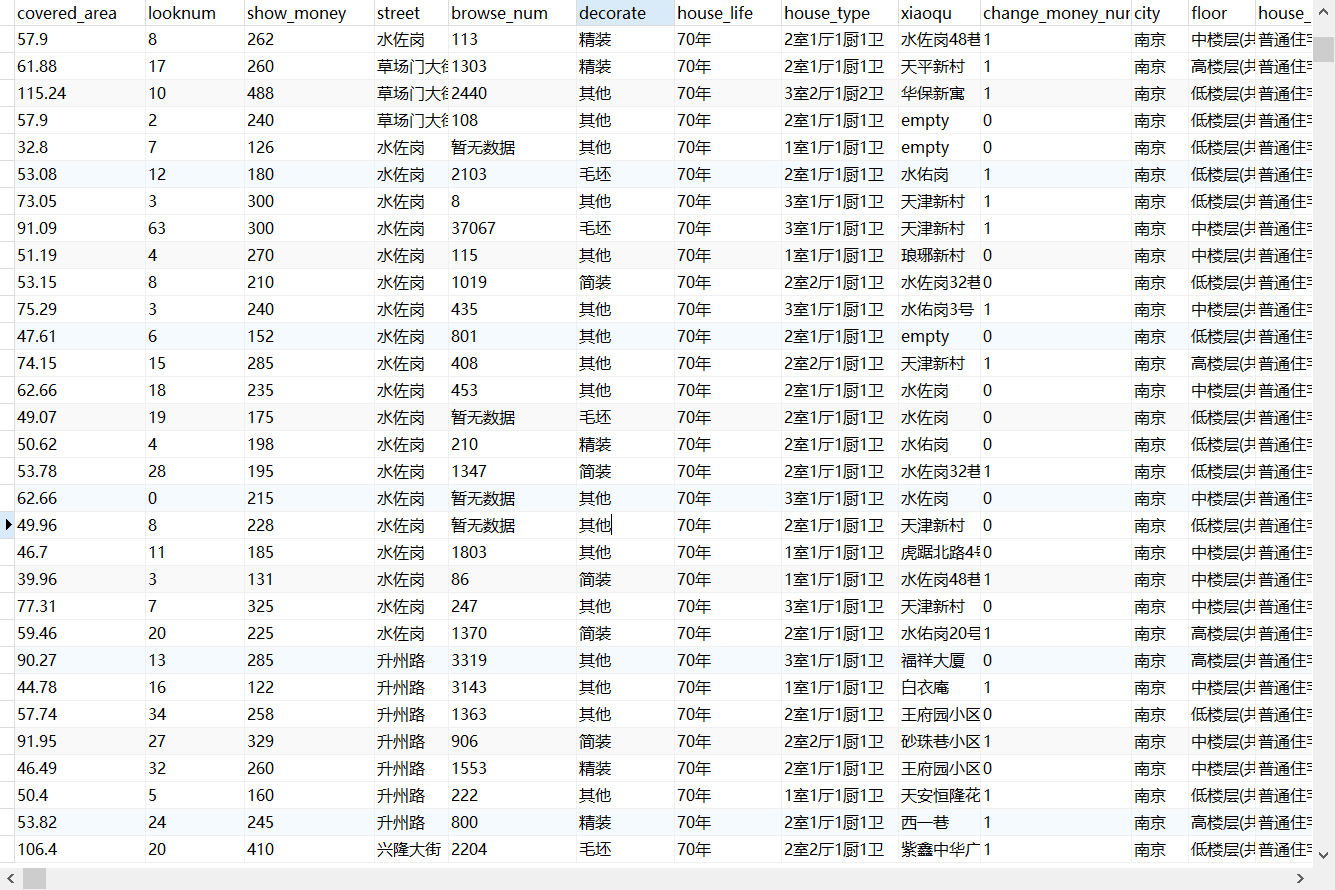The image size is (1335, 890).
Task: Select the xiaoqu cell 西一巷
Action: point(938,822)
